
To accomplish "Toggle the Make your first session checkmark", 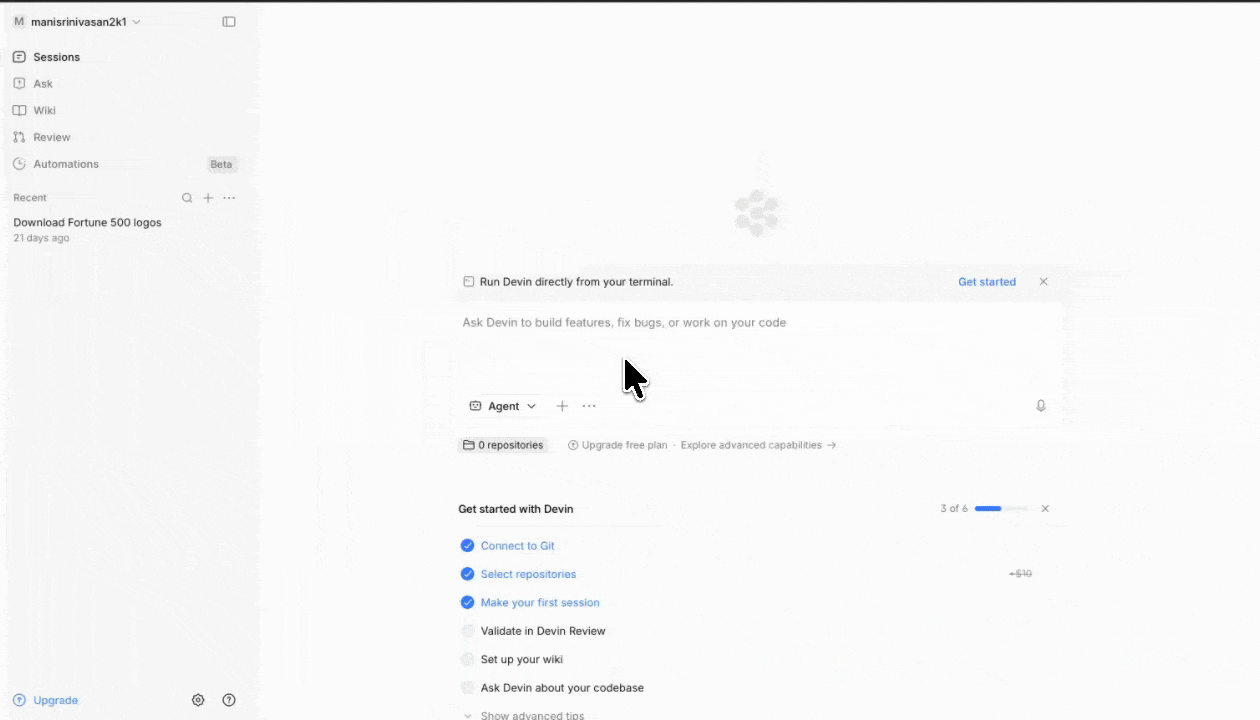I will (467, 603).
